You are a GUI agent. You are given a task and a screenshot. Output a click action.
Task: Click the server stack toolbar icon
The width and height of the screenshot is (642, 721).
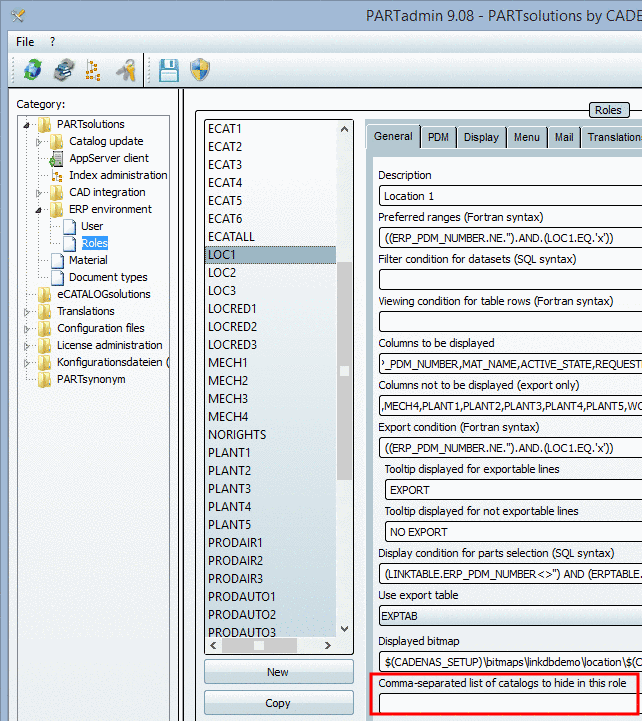coord(64,70)
